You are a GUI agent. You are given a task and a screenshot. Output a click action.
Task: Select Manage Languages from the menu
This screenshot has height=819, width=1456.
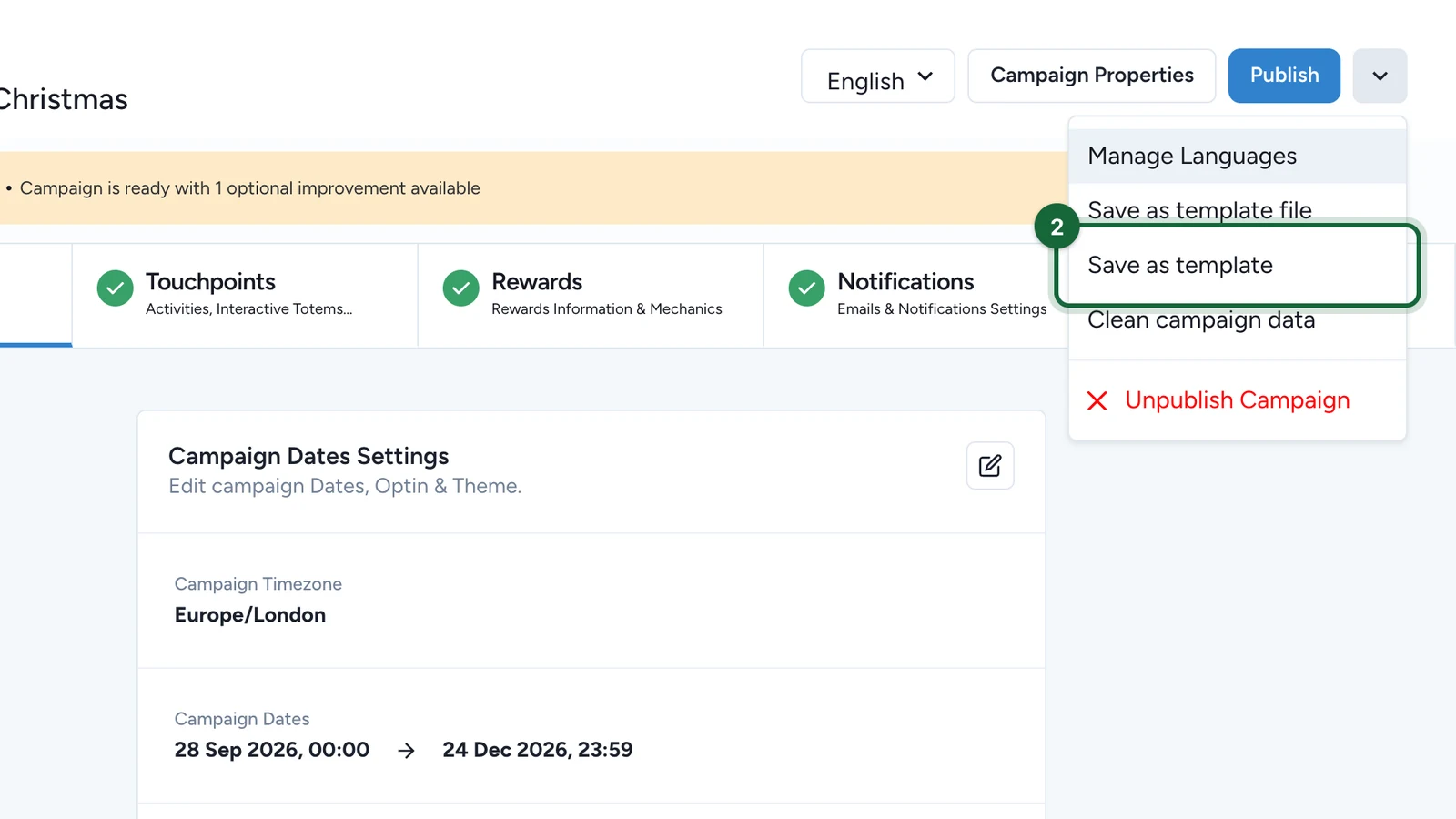pyautogui.click(x=1238, y=156)
